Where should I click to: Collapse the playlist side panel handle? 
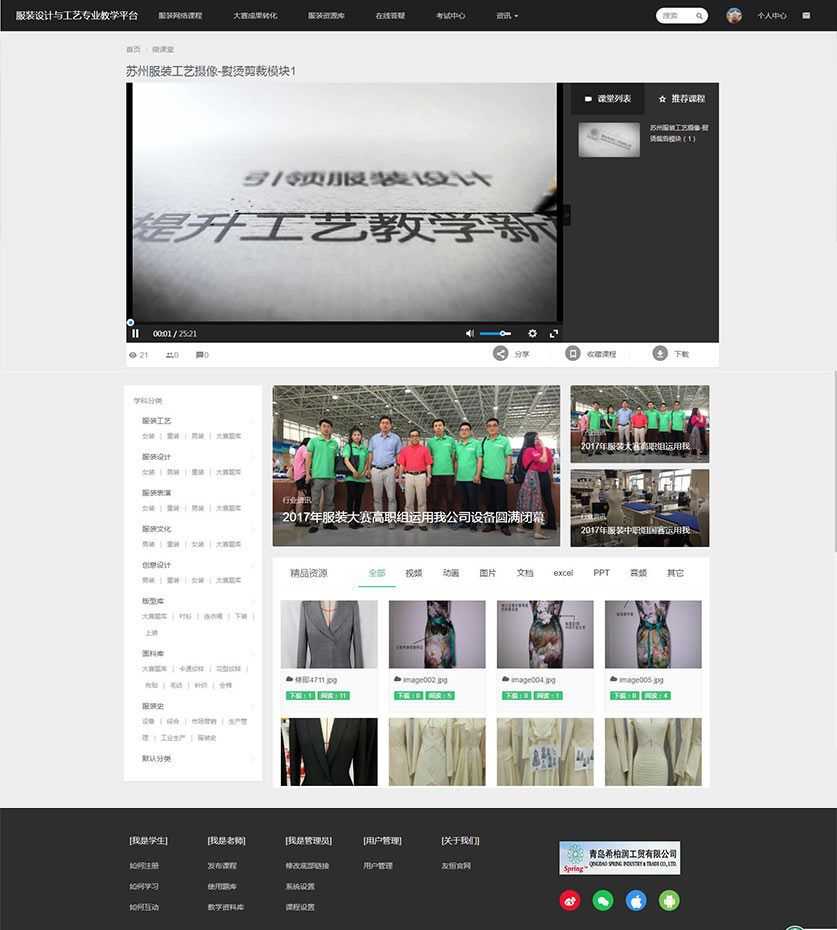point(567,214)
